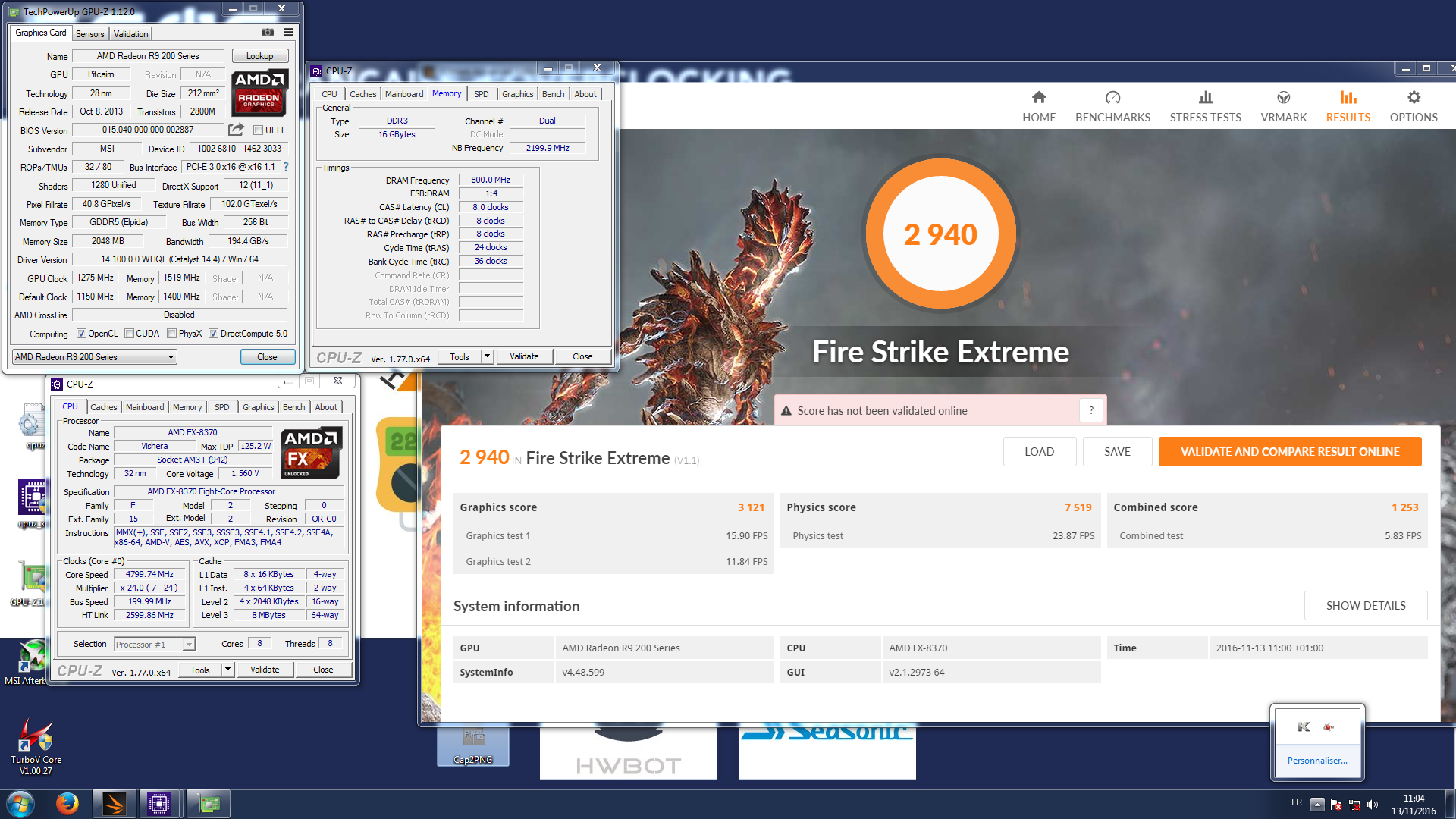Toggle the DirectCompute 5.0 checkbox
1456x819 pixels.
(x=214, y=334)
